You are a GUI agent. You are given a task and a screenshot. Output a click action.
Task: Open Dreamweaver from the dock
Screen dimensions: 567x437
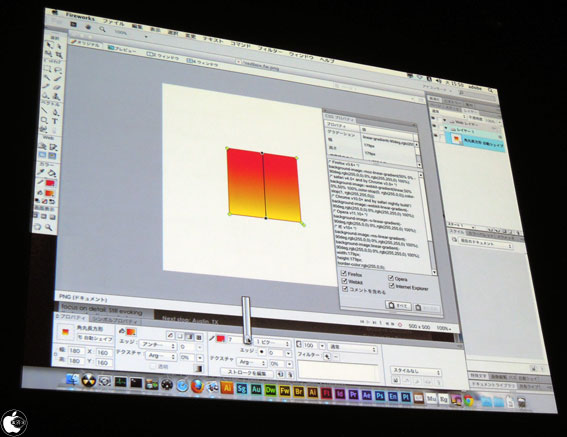pyautogui.click(x=270, y=390)
